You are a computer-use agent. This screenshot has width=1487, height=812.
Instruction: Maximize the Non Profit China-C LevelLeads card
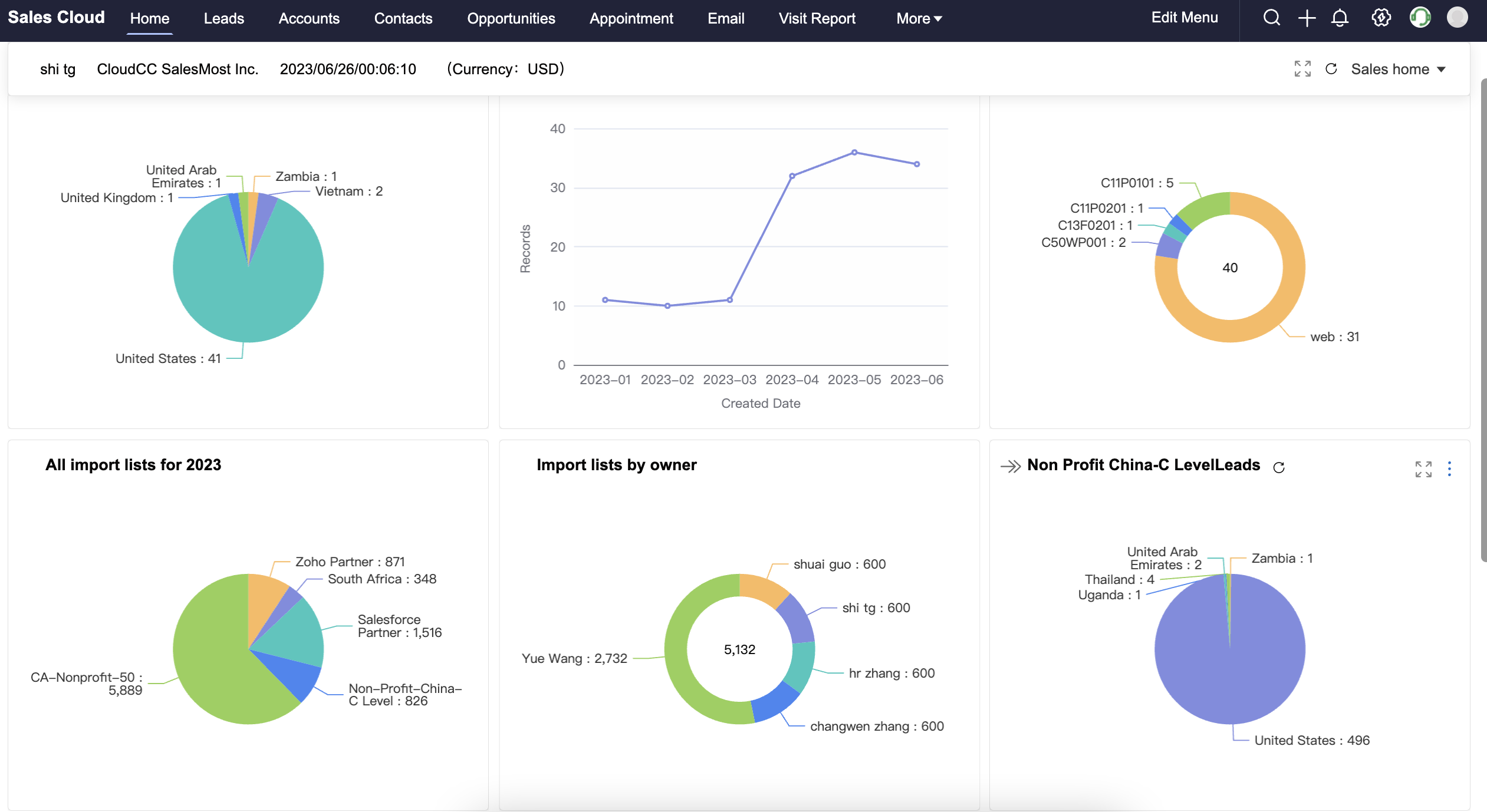tap(1423, 469)
